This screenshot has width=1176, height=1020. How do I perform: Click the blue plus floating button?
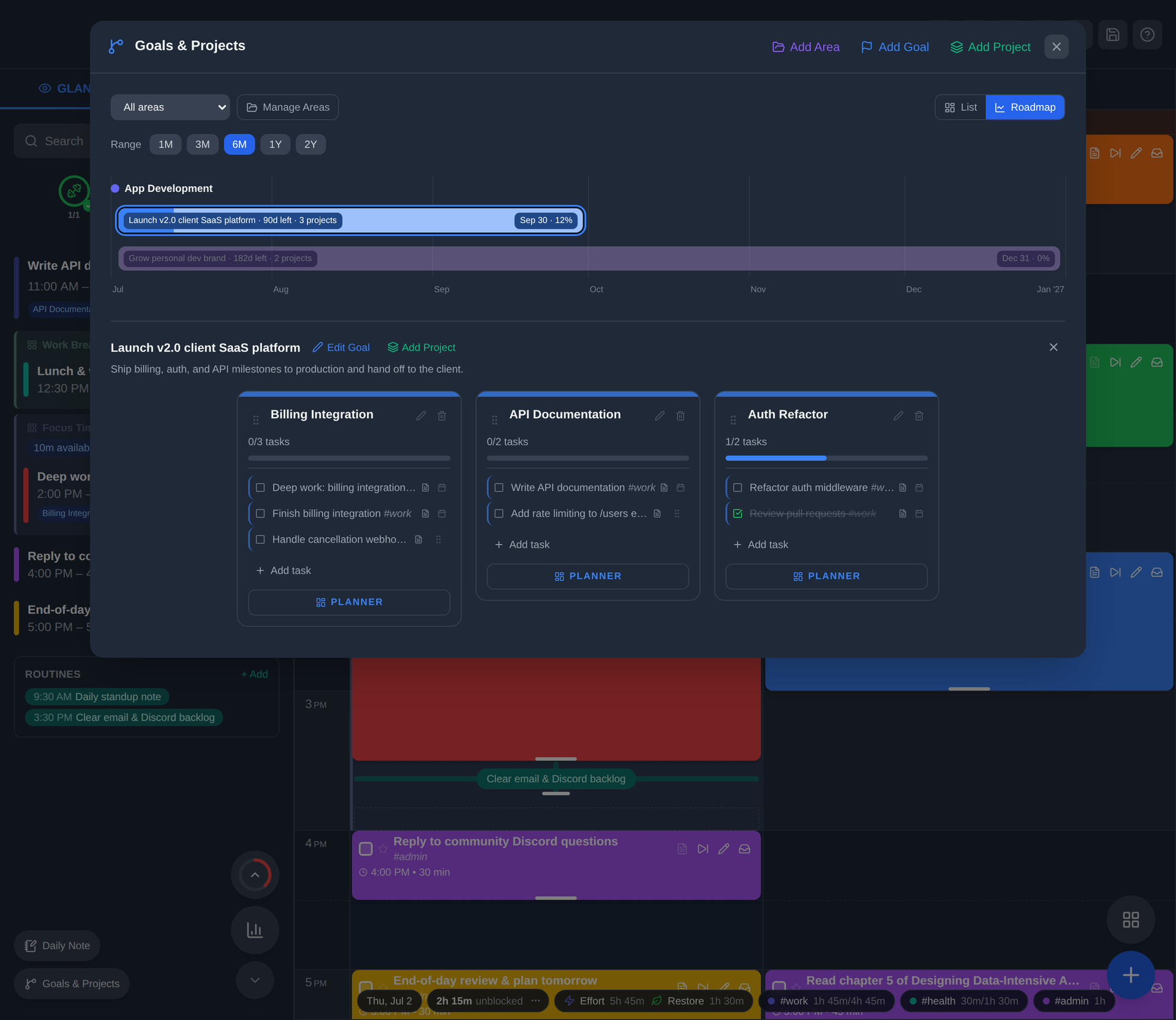[1131, 975]
